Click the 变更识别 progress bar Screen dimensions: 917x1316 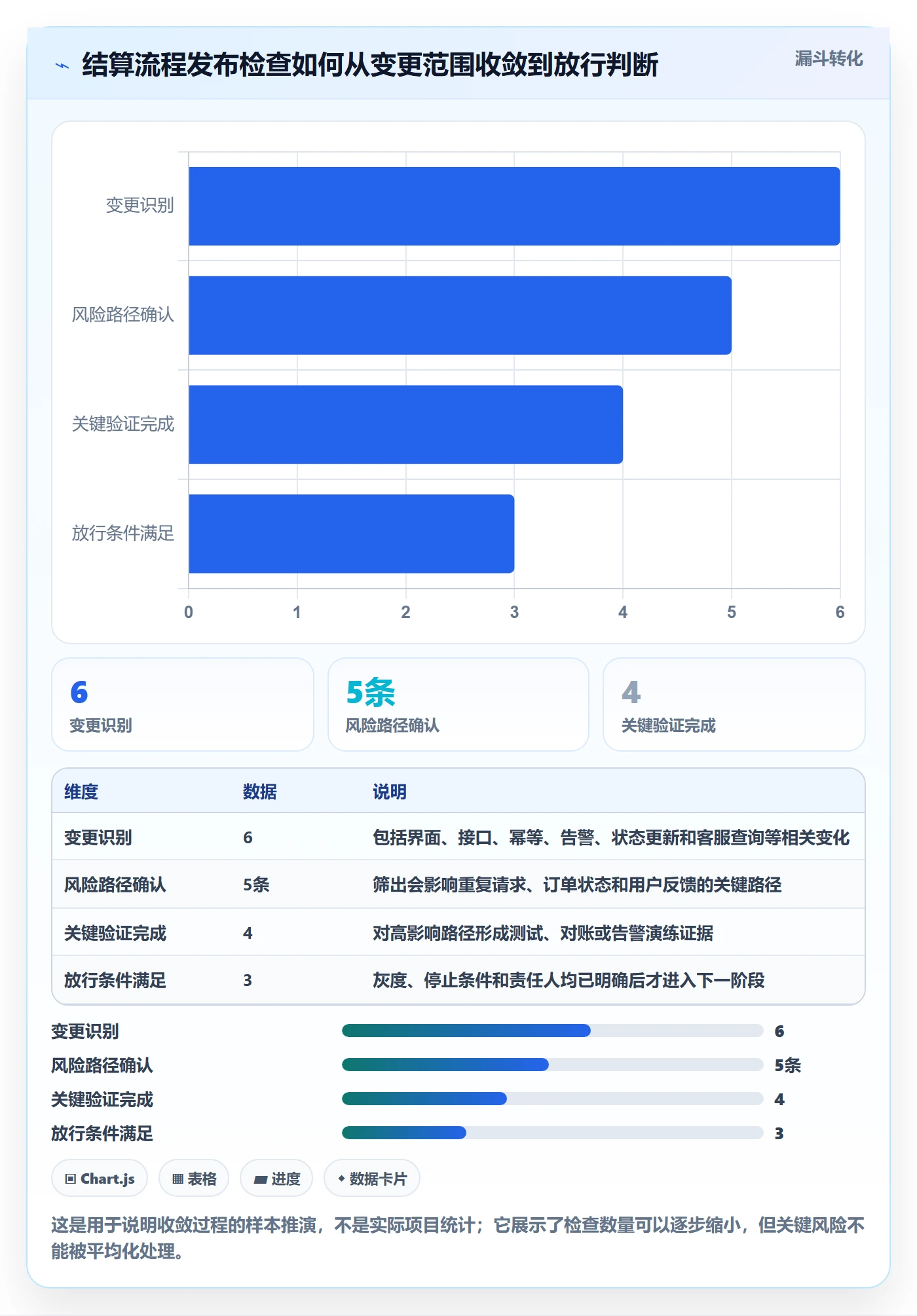click(x=553, y=1031)
